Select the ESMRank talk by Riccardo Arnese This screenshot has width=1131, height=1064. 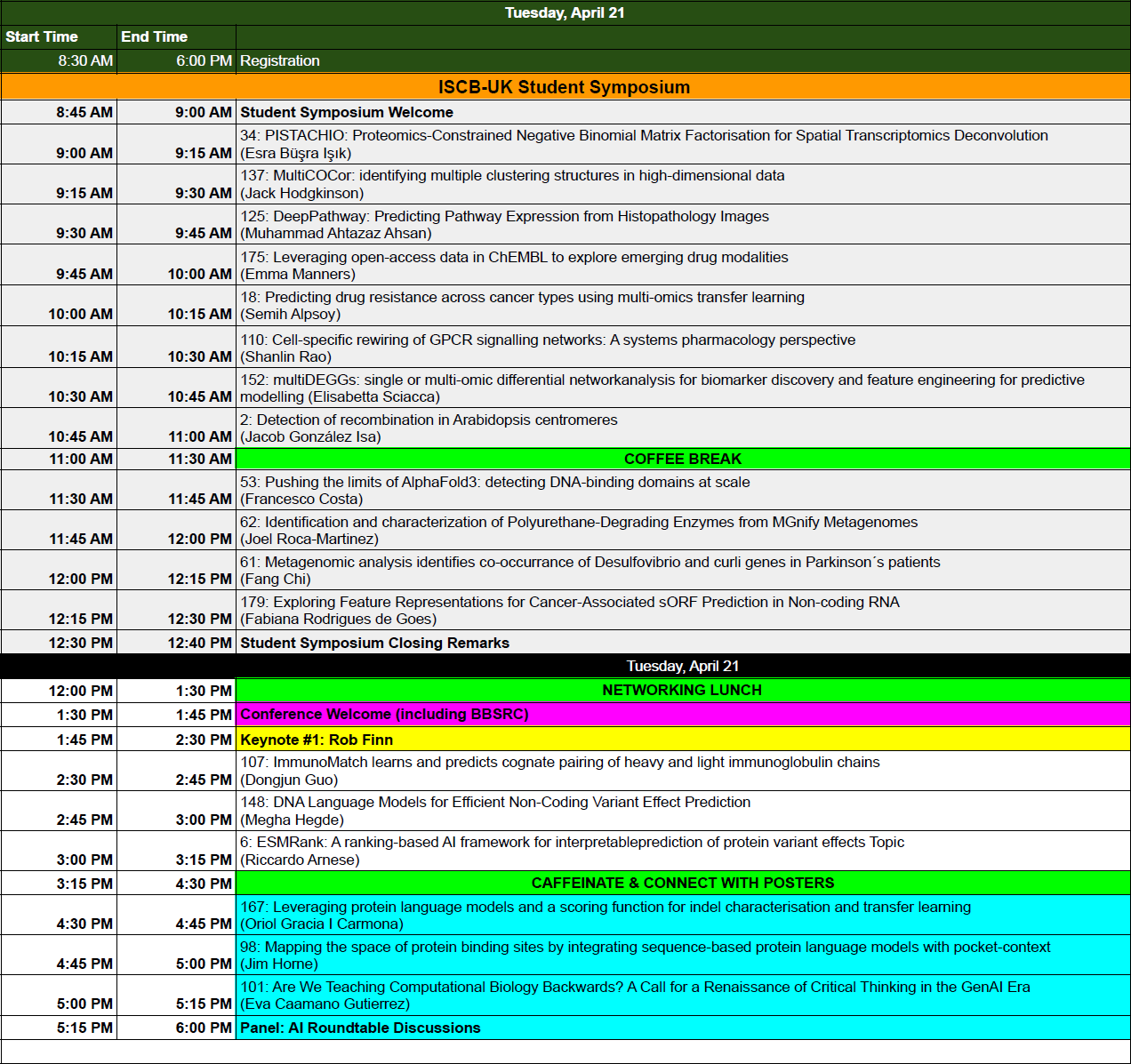(x=572, y=851)
